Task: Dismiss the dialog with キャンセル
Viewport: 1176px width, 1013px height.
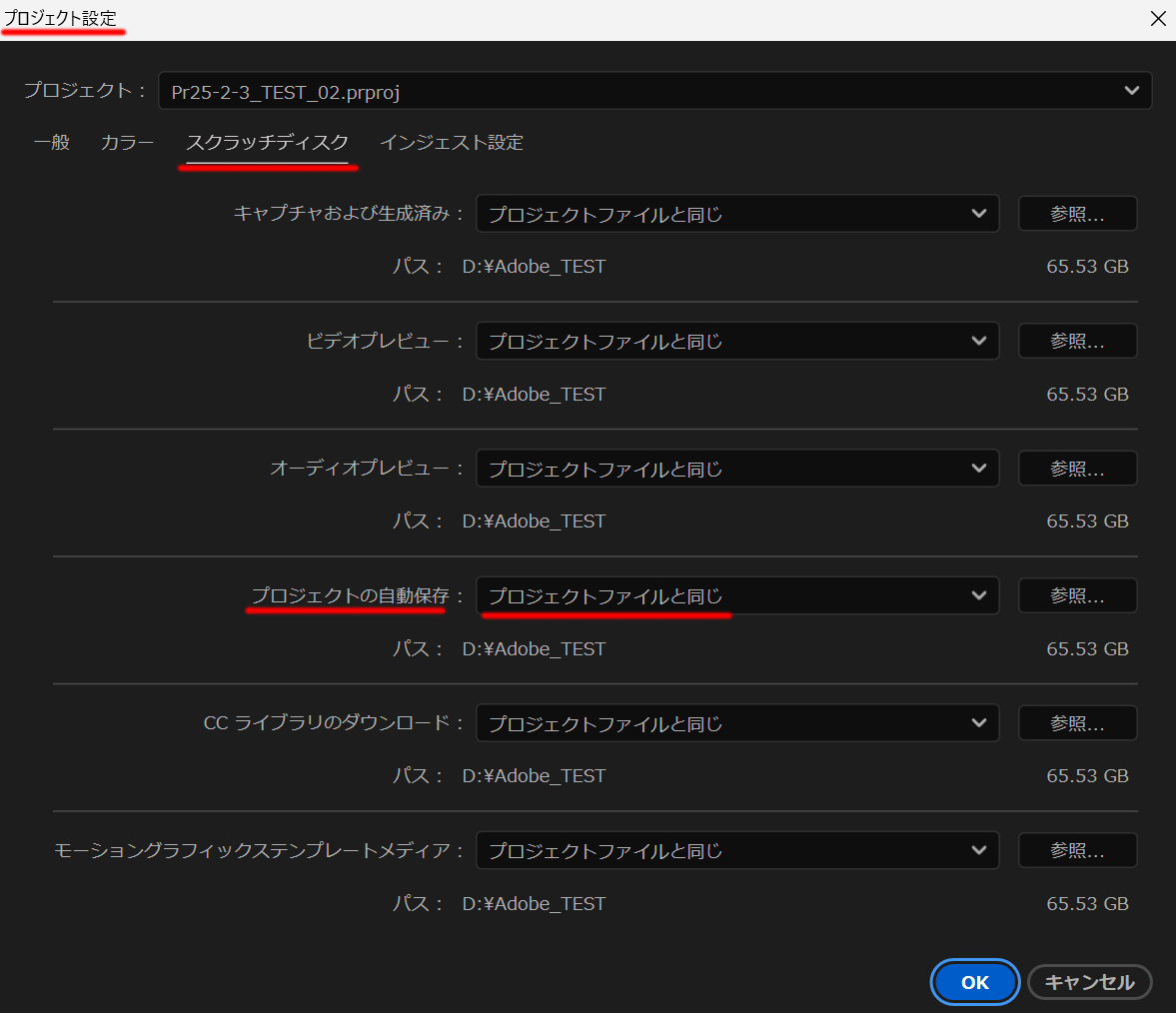Action: [x=1089, y=982]
